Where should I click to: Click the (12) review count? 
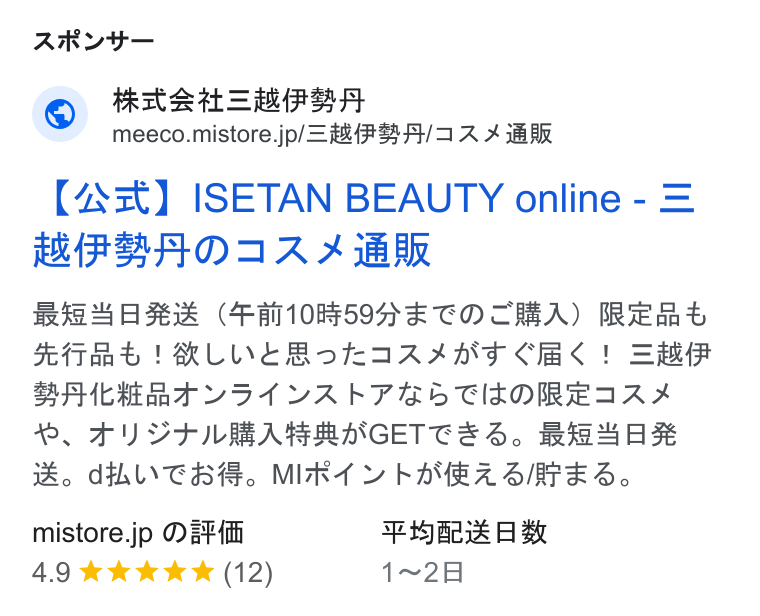point(248,572)
